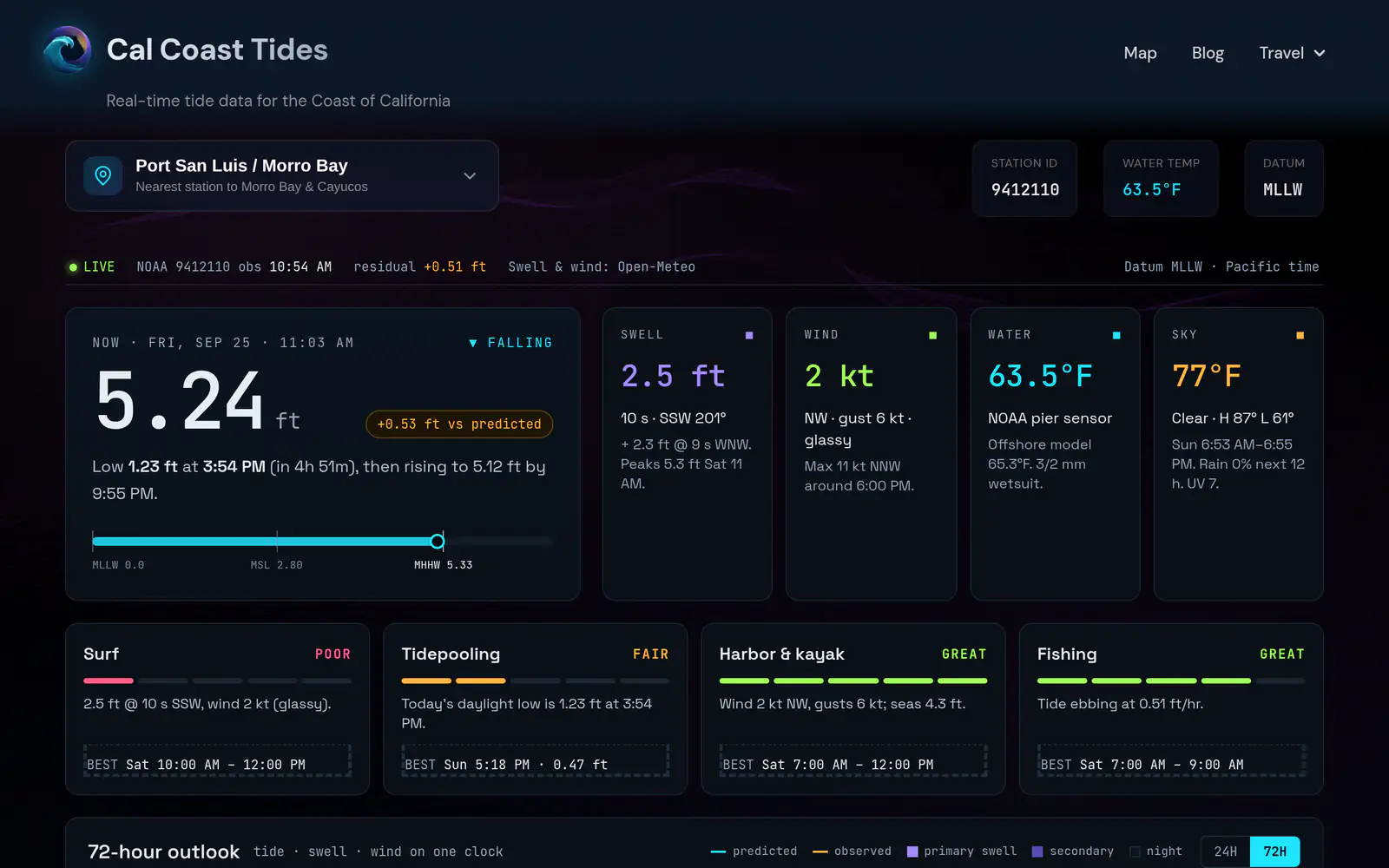Go to the Blog page
The image size is (1389, 868).
pos(1208,53)
